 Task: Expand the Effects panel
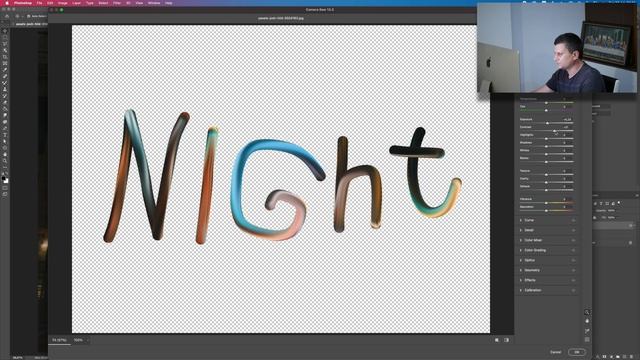click(521, 280)
